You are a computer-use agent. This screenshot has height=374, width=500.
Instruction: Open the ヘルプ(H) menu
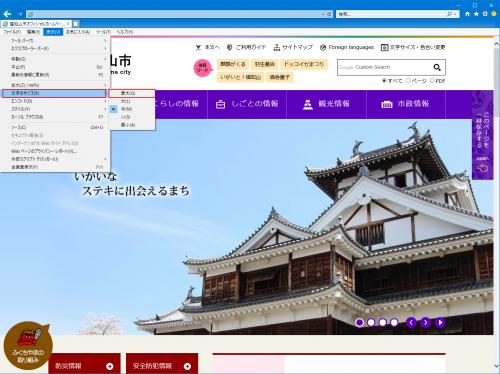tap(125, 32)
